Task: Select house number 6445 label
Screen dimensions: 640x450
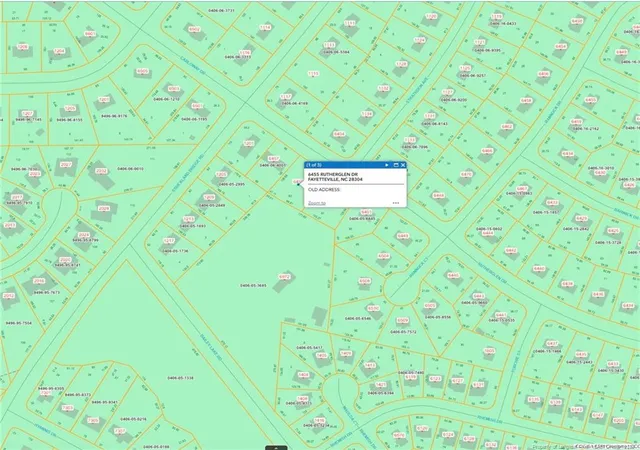Action: click(453, 275)
